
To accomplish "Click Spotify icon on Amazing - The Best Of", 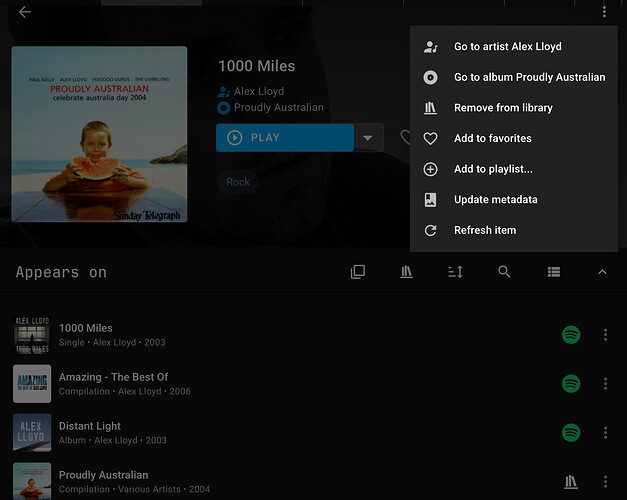I will click(x=571, y=384).
